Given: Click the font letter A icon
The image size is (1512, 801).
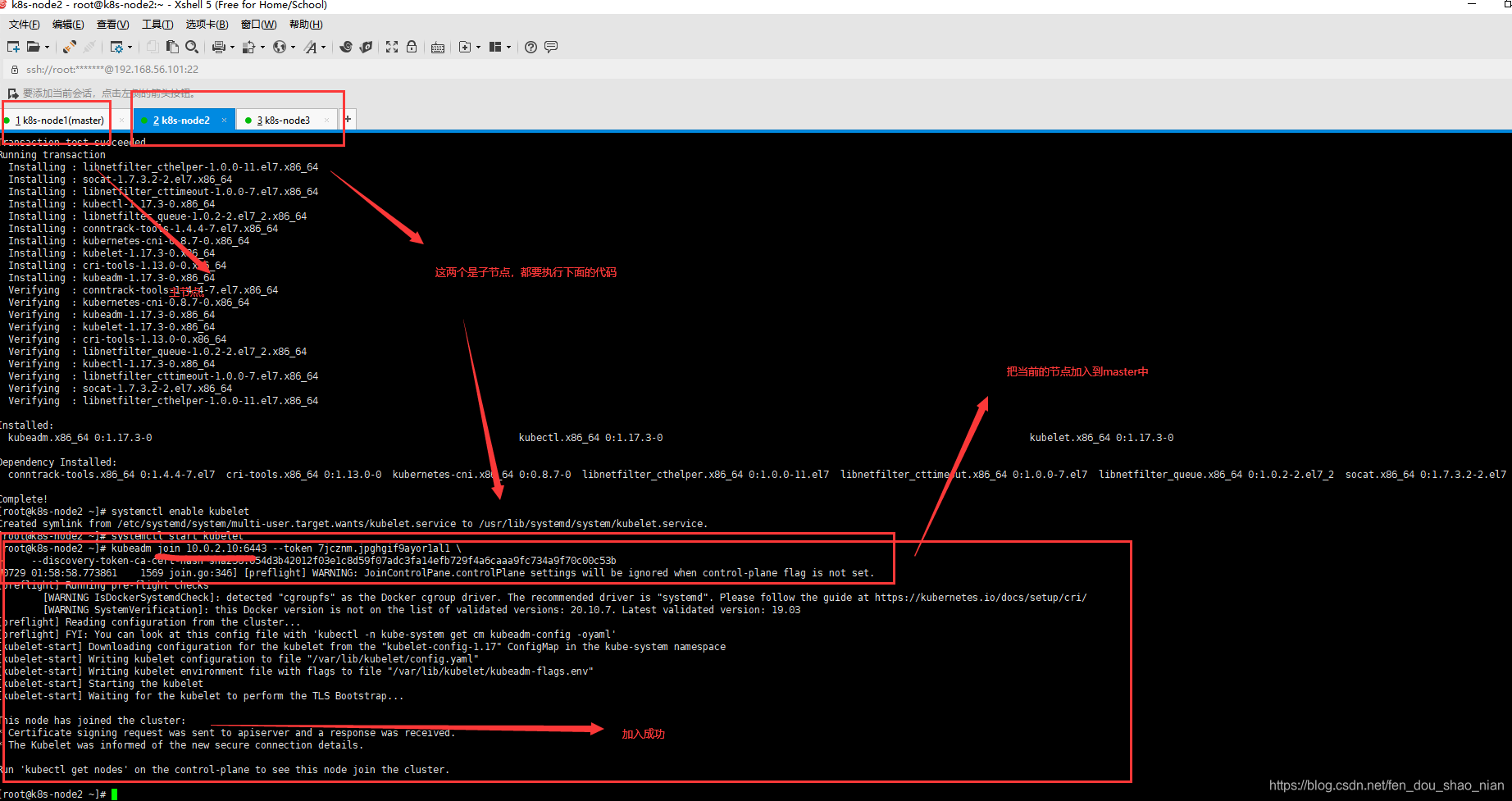Looking at the screenshot, I should click(311, 47).
